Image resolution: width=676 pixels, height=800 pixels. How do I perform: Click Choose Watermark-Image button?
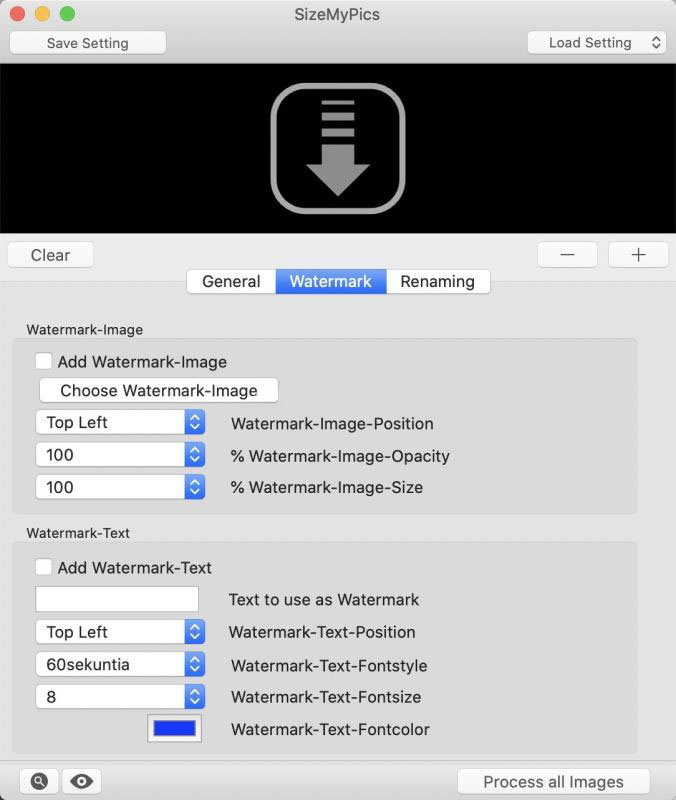159,391
